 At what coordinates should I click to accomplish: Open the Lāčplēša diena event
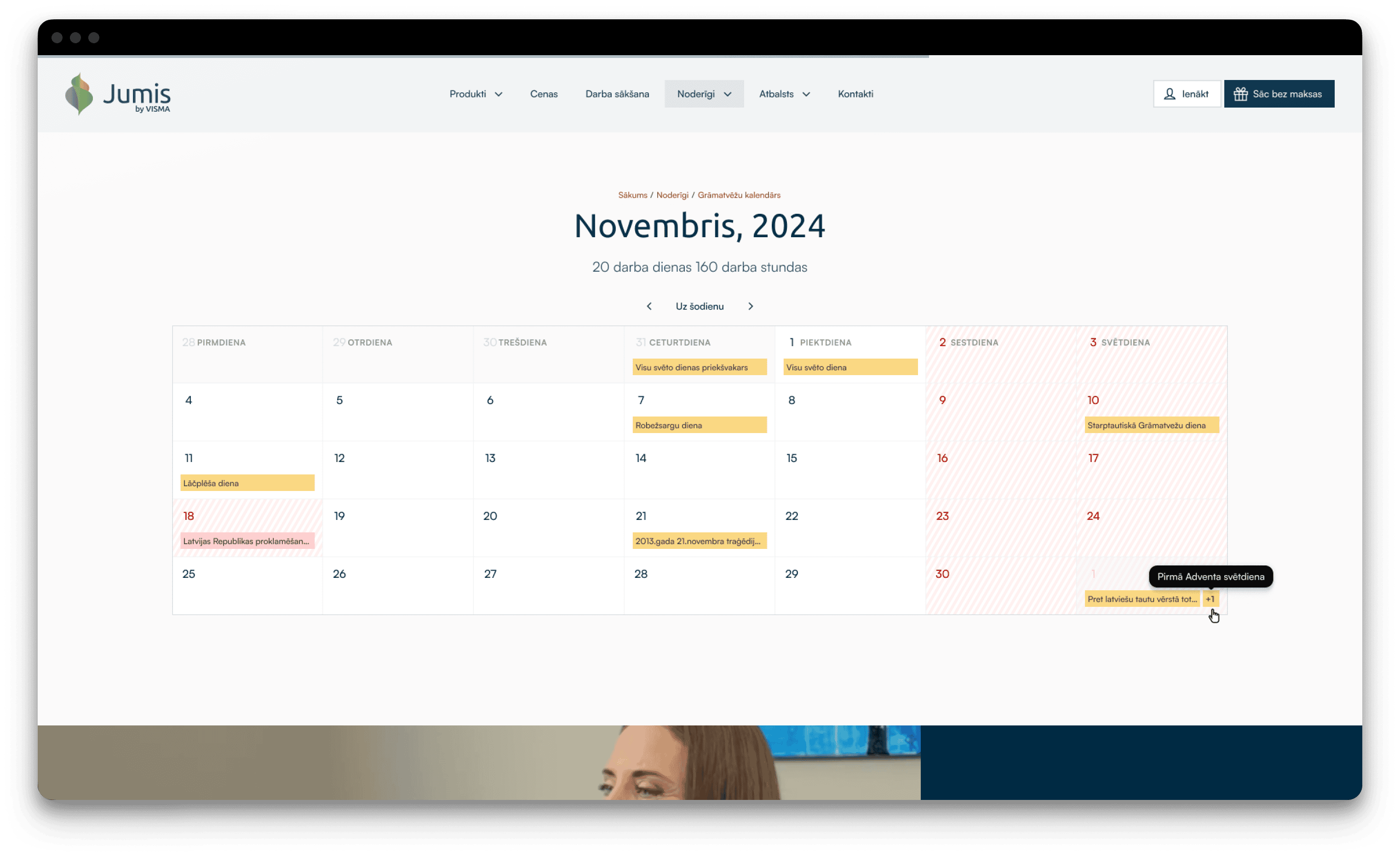247,483
